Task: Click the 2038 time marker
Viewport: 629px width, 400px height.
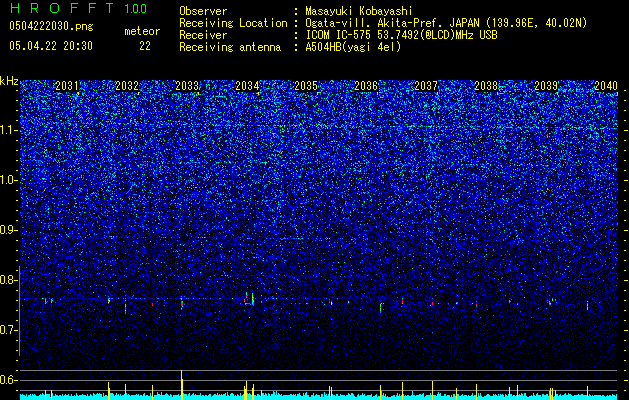Action: tap(486, 86)
